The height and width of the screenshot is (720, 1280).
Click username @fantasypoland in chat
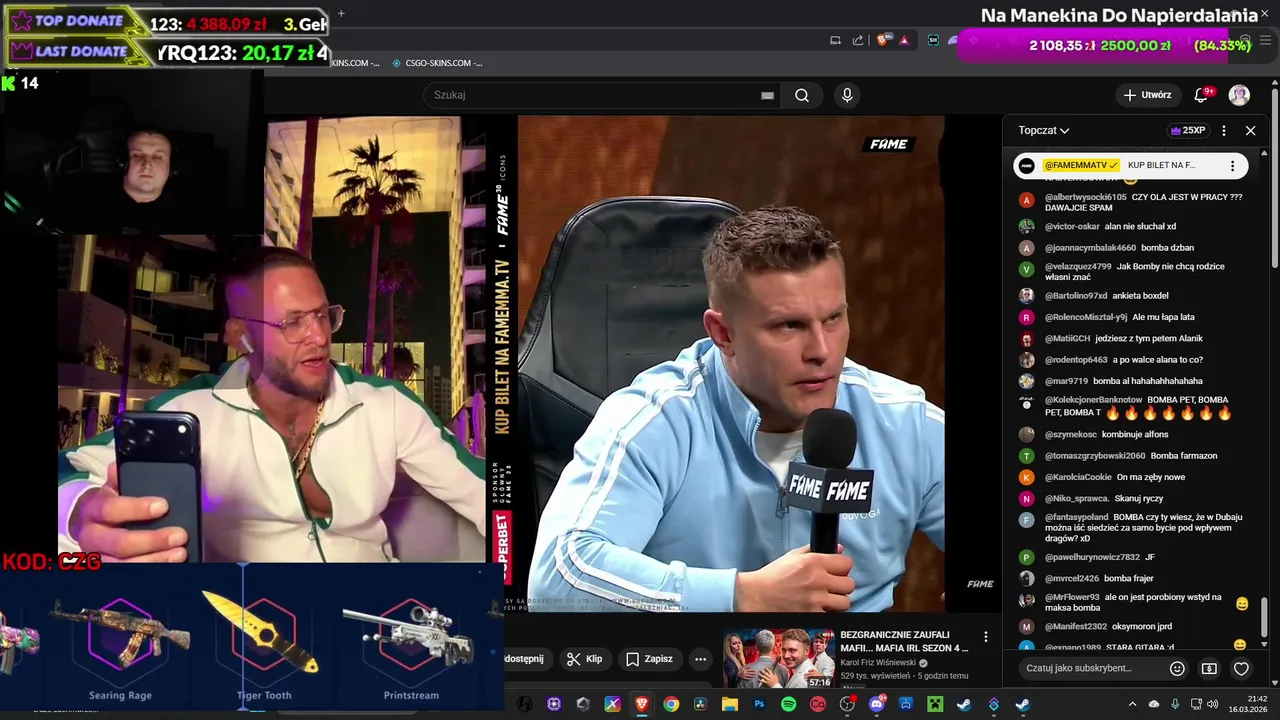(1076, 517)
